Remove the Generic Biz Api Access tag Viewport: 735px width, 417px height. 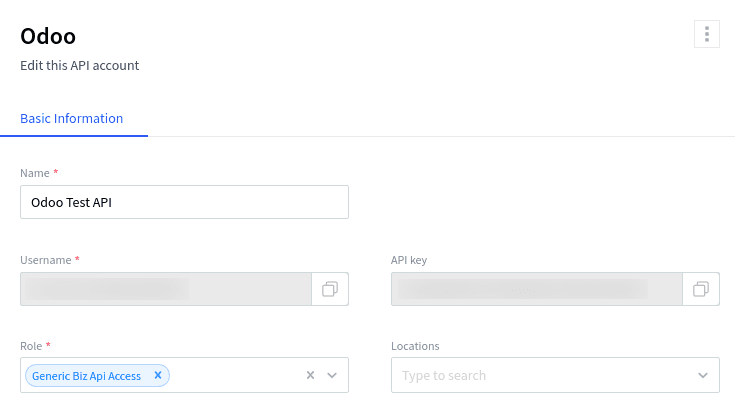point(158,375)
